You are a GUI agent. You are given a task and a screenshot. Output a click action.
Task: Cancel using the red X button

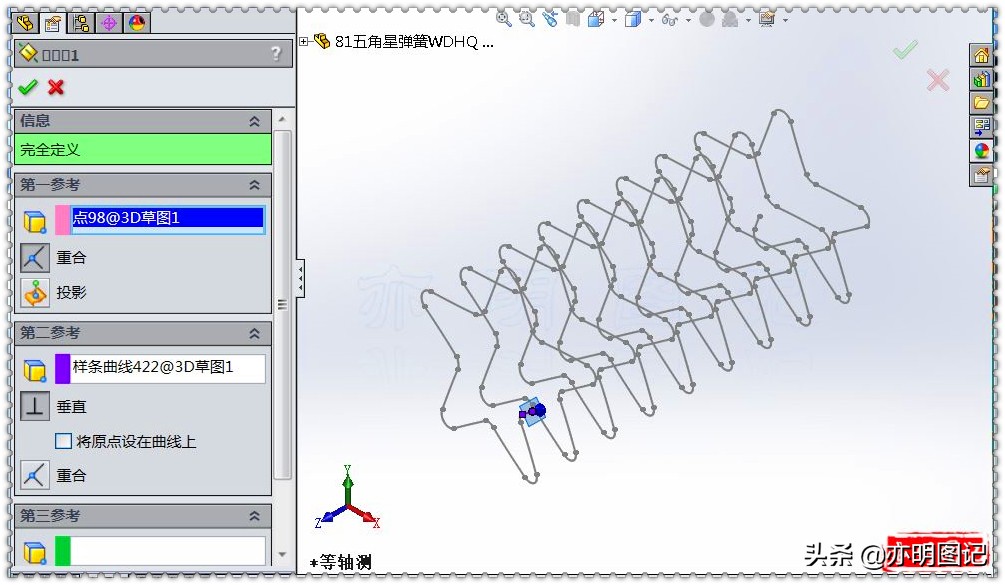point(56,87)
